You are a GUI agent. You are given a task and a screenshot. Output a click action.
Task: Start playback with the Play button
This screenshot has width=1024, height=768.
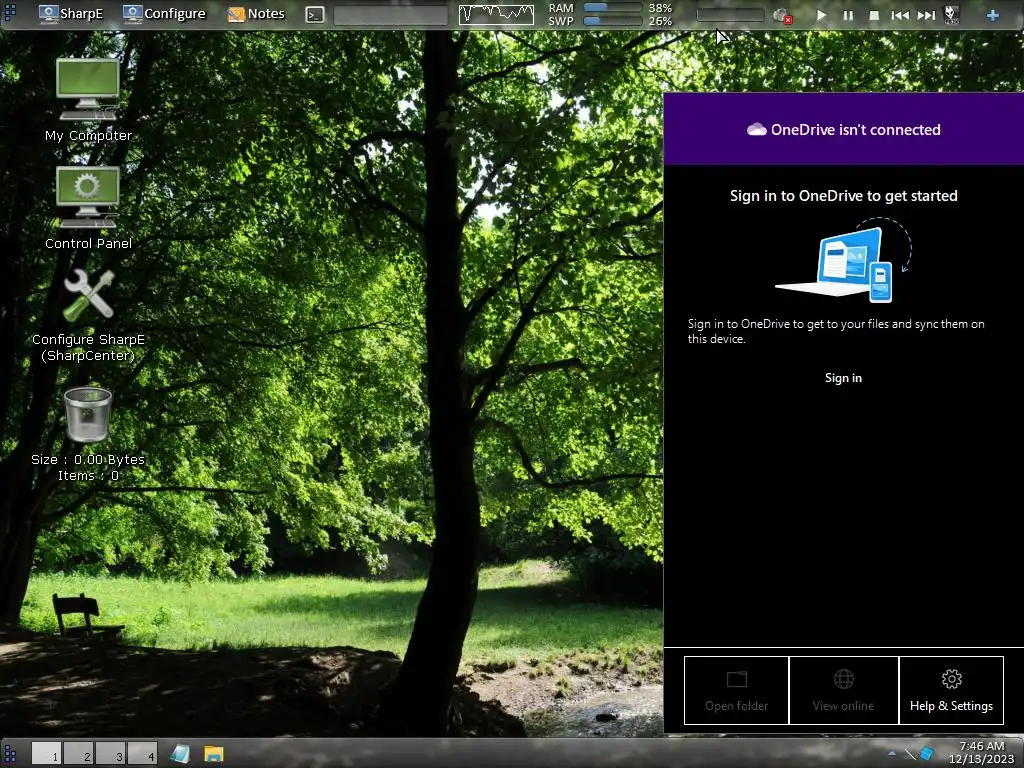pyautogui.click(x=822, y=15)
